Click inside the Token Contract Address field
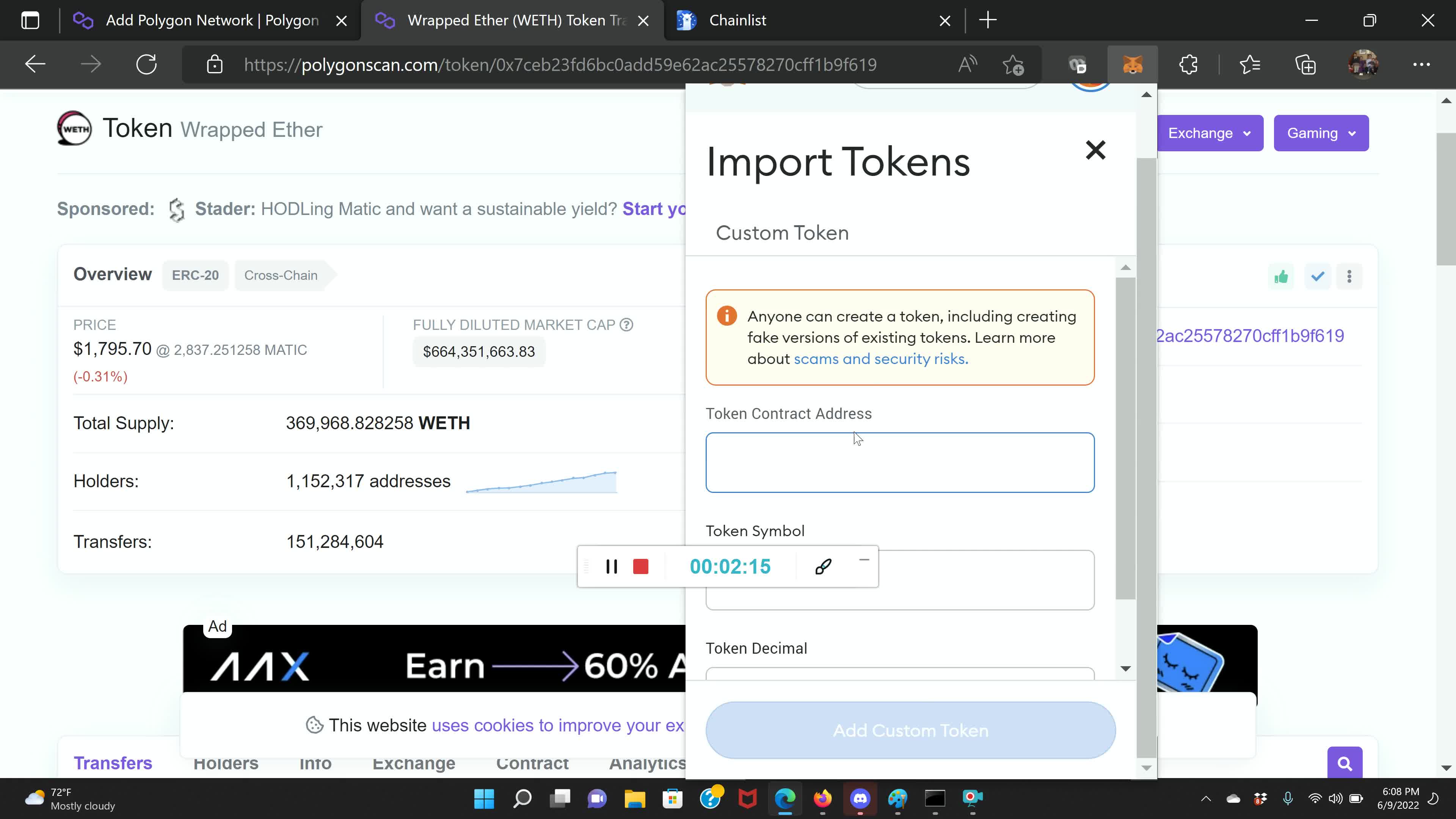Screen dimensions: 1456x819 click(x=900, y=462)
